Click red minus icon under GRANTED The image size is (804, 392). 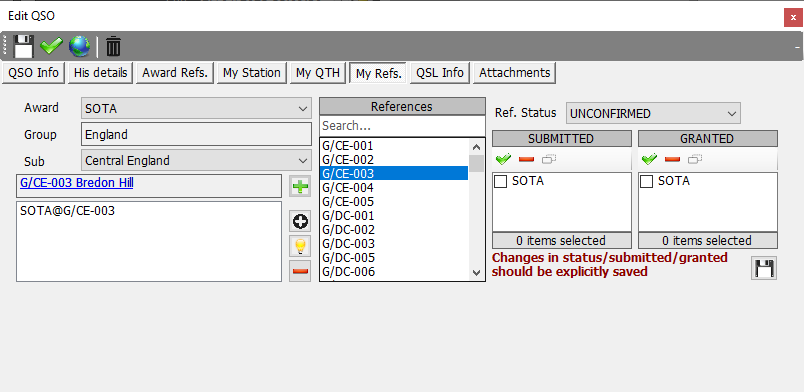click(672, 160)
